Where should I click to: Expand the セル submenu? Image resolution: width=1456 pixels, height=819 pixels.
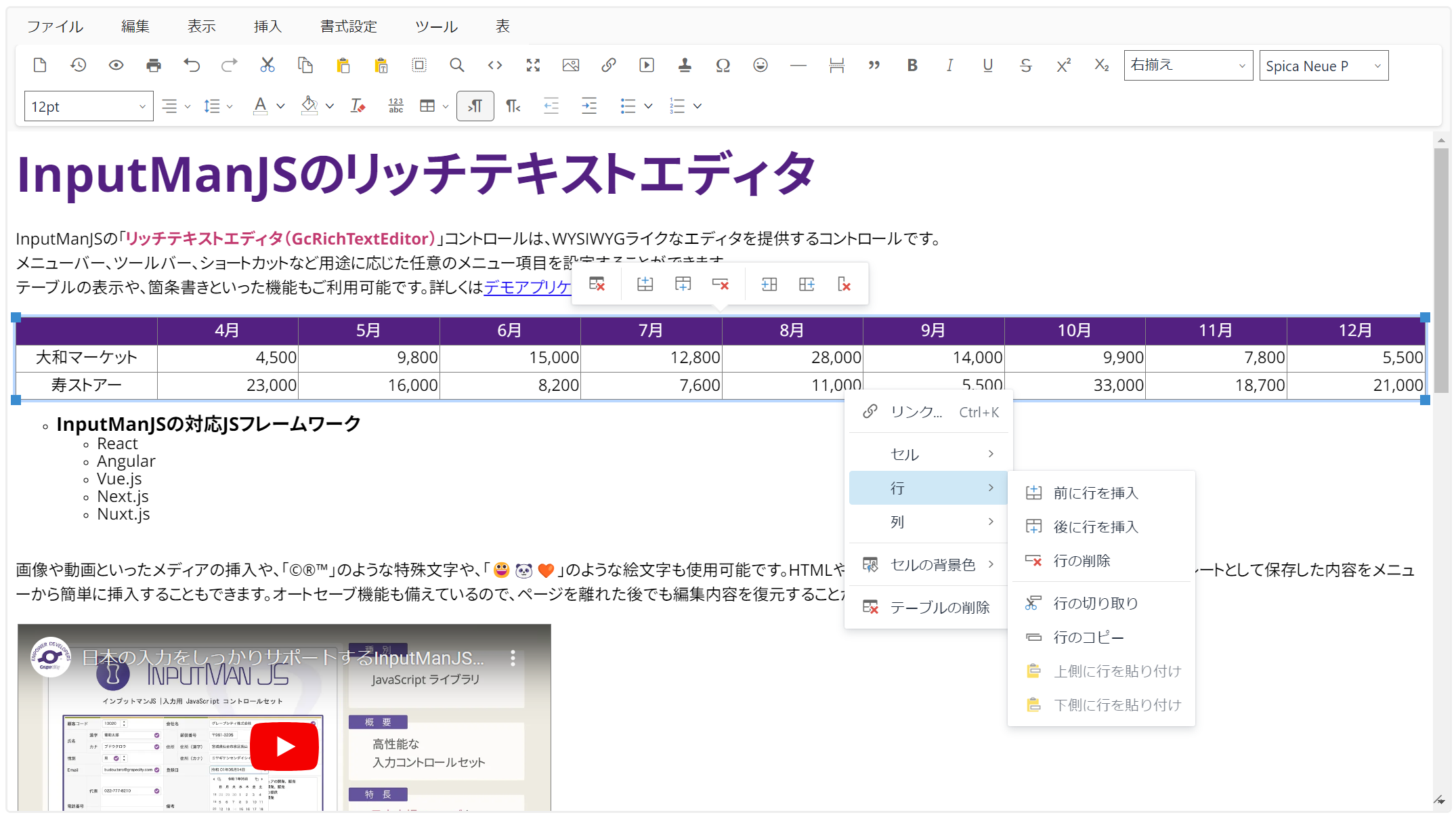point(928,454)
